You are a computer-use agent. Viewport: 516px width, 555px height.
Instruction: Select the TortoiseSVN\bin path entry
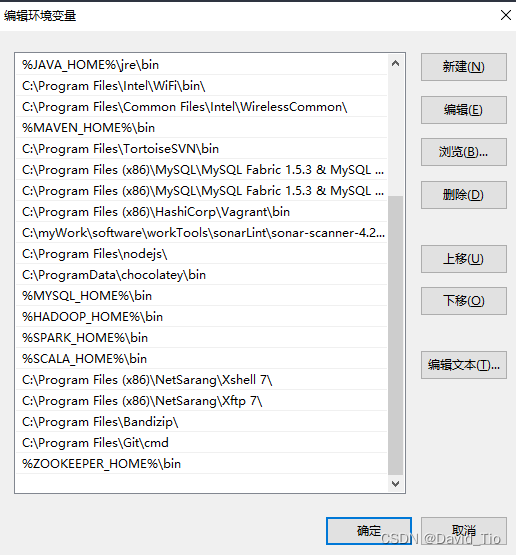[x=201, y=149]
